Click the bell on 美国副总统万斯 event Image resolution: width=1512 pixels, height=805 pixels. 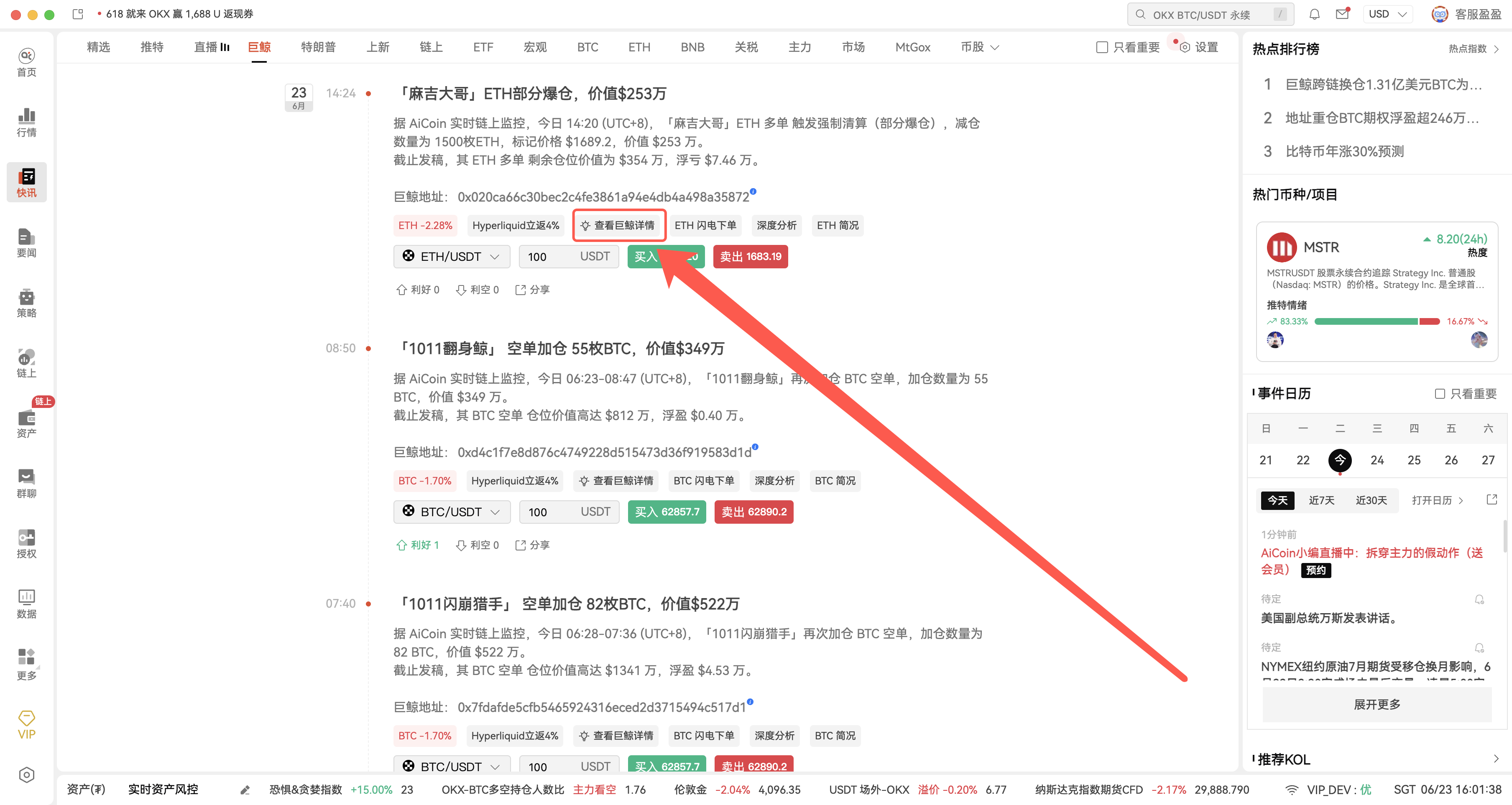[1479, 599]
